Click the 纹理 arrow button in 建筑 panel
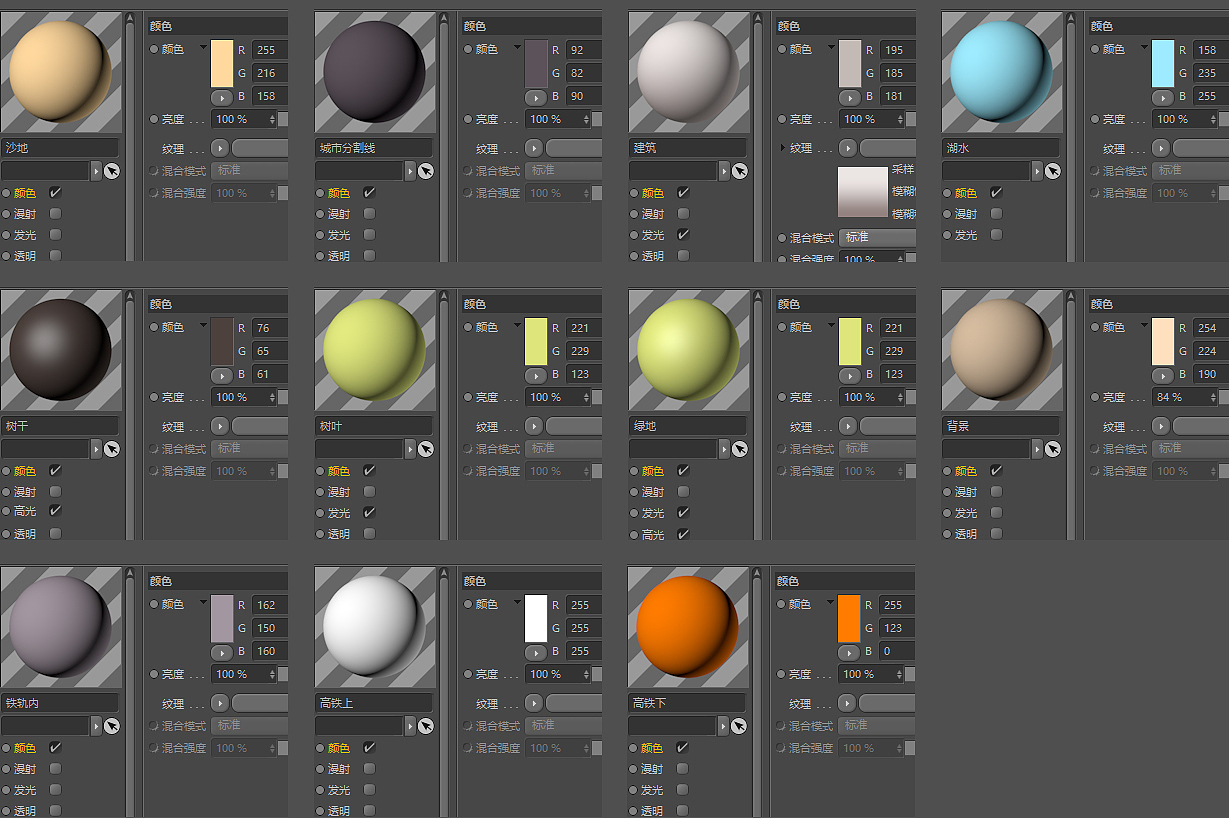Viewport: 1229px width, 818px height. click(848, 148)
